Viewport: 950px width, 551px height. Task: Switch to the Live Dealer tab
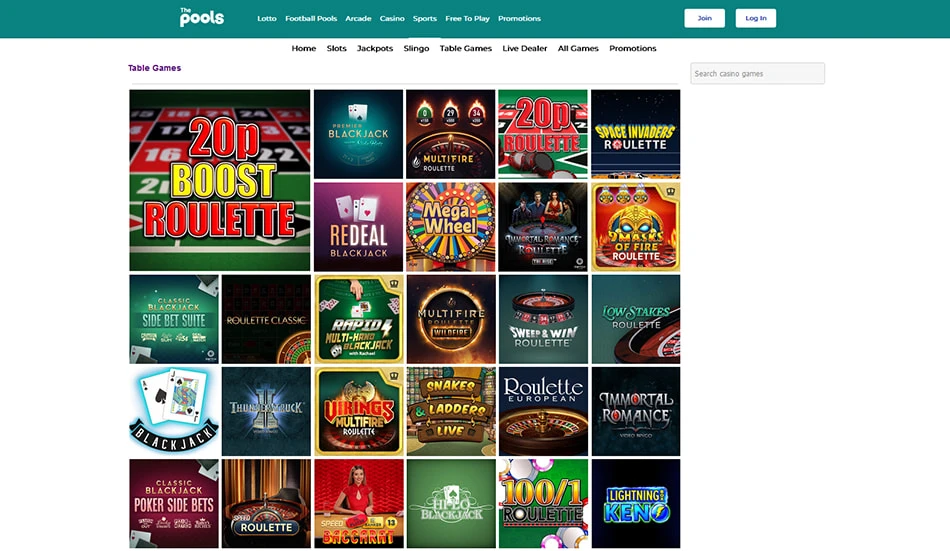pyautogui.click(x=525, y=48)
